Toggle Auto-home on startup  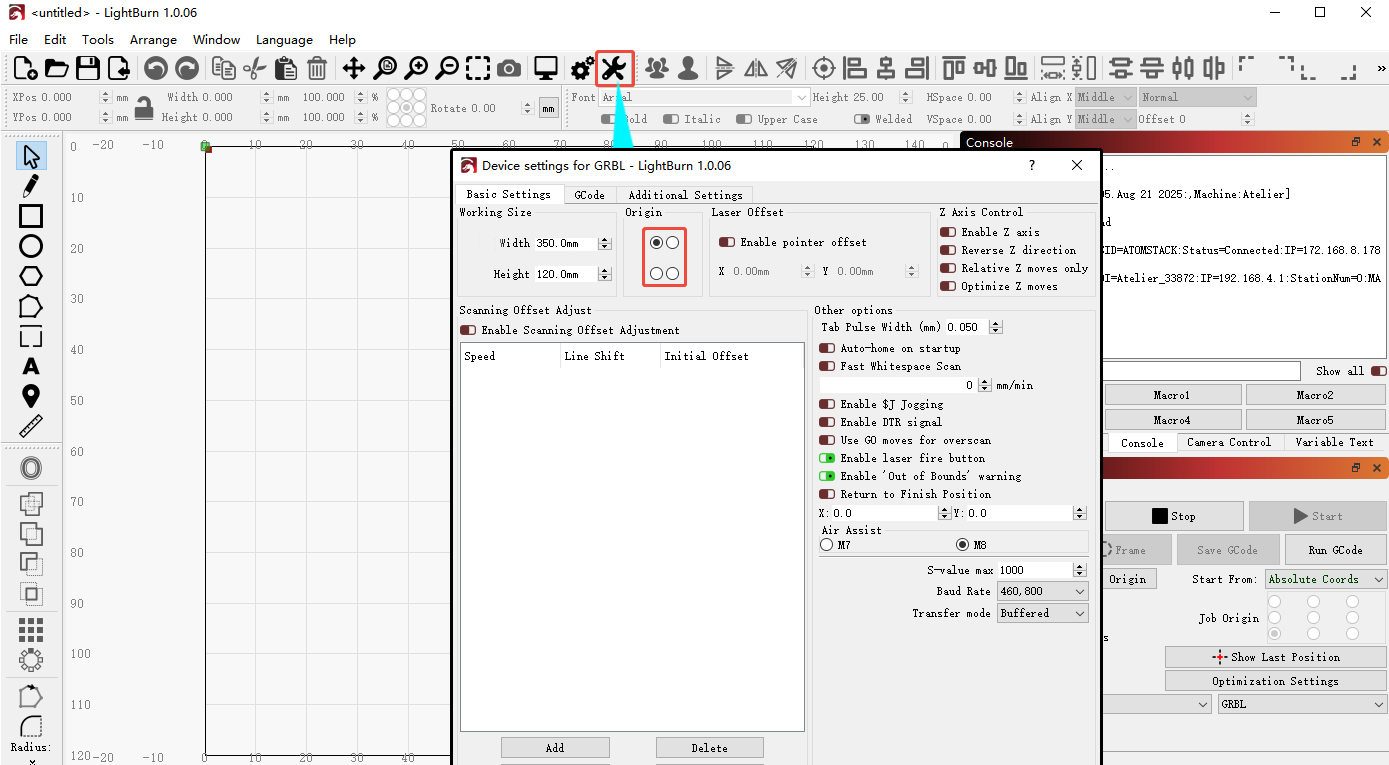(x=827, y=348)
